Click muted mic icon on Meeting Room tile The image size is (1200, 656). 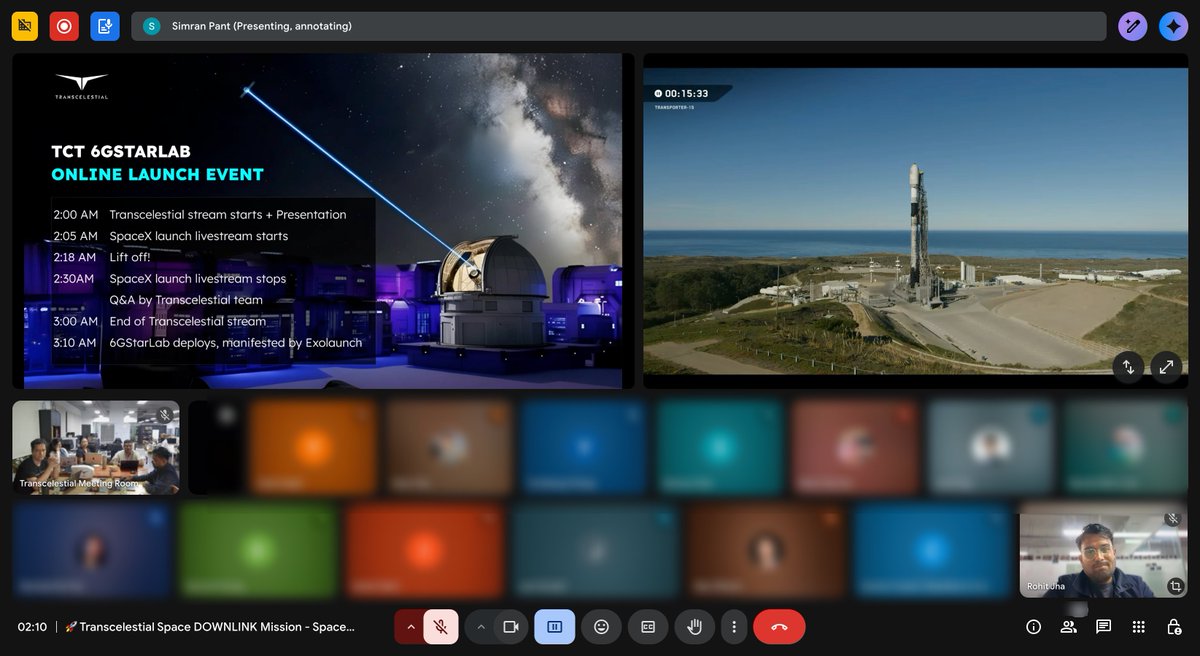click(164, 415)
